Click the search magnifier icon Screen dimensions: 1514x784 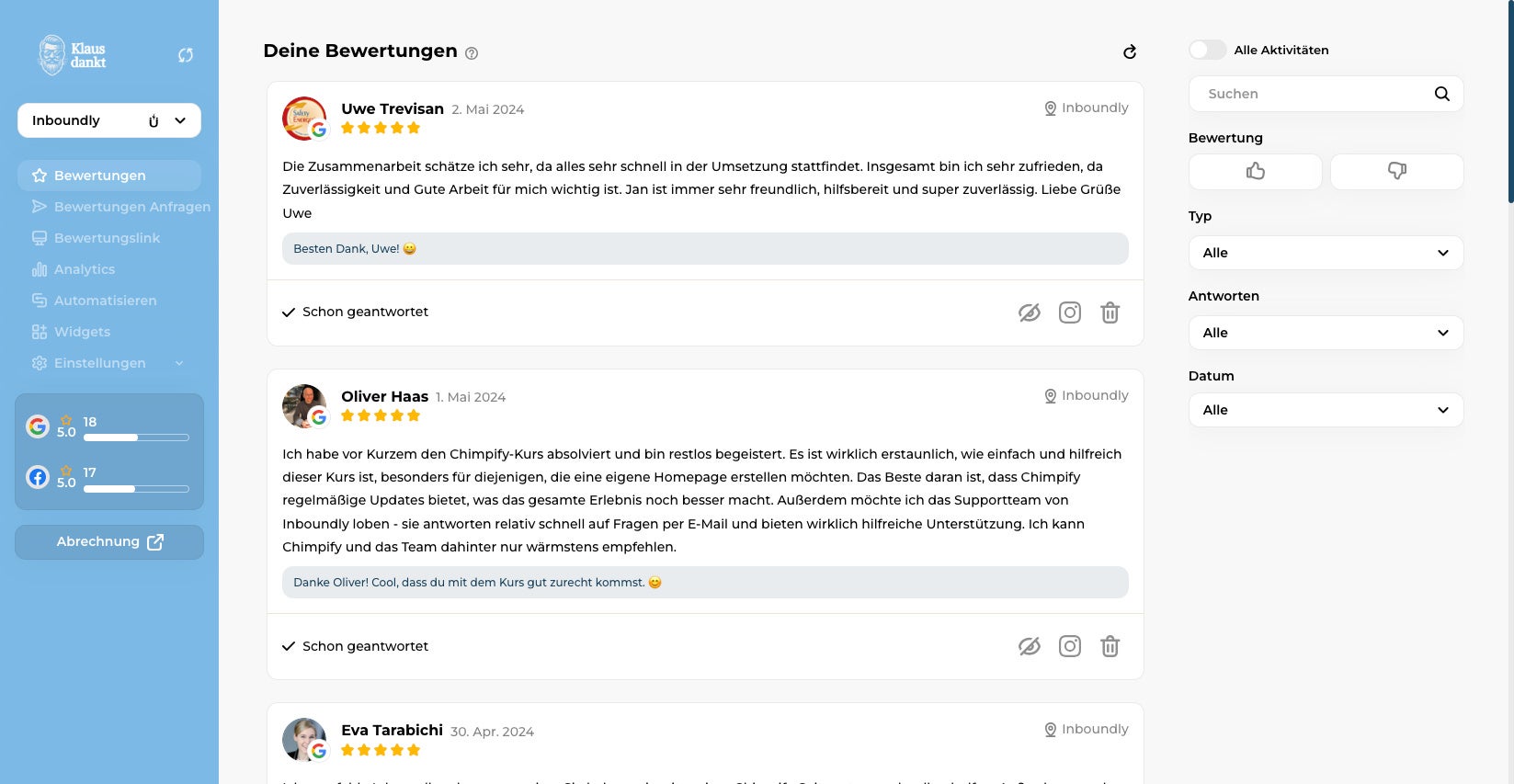coord(1441,94)
